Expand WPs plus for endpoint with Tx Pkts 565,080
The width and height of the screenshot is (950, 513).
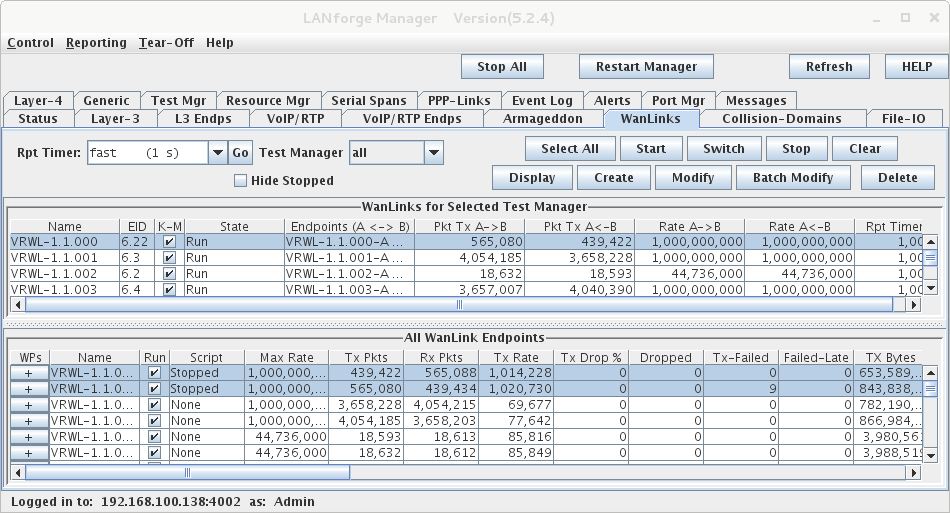point(29,389)
